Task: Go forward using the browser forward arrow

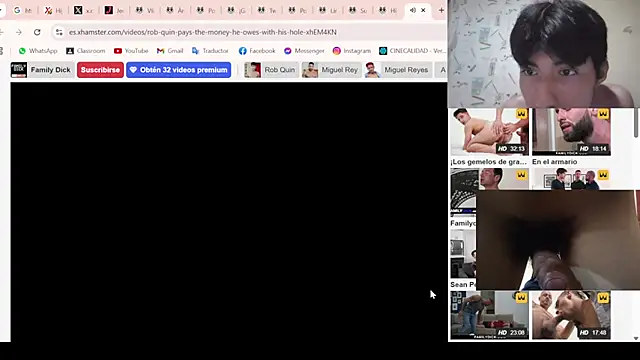Action: pos(19,32)
